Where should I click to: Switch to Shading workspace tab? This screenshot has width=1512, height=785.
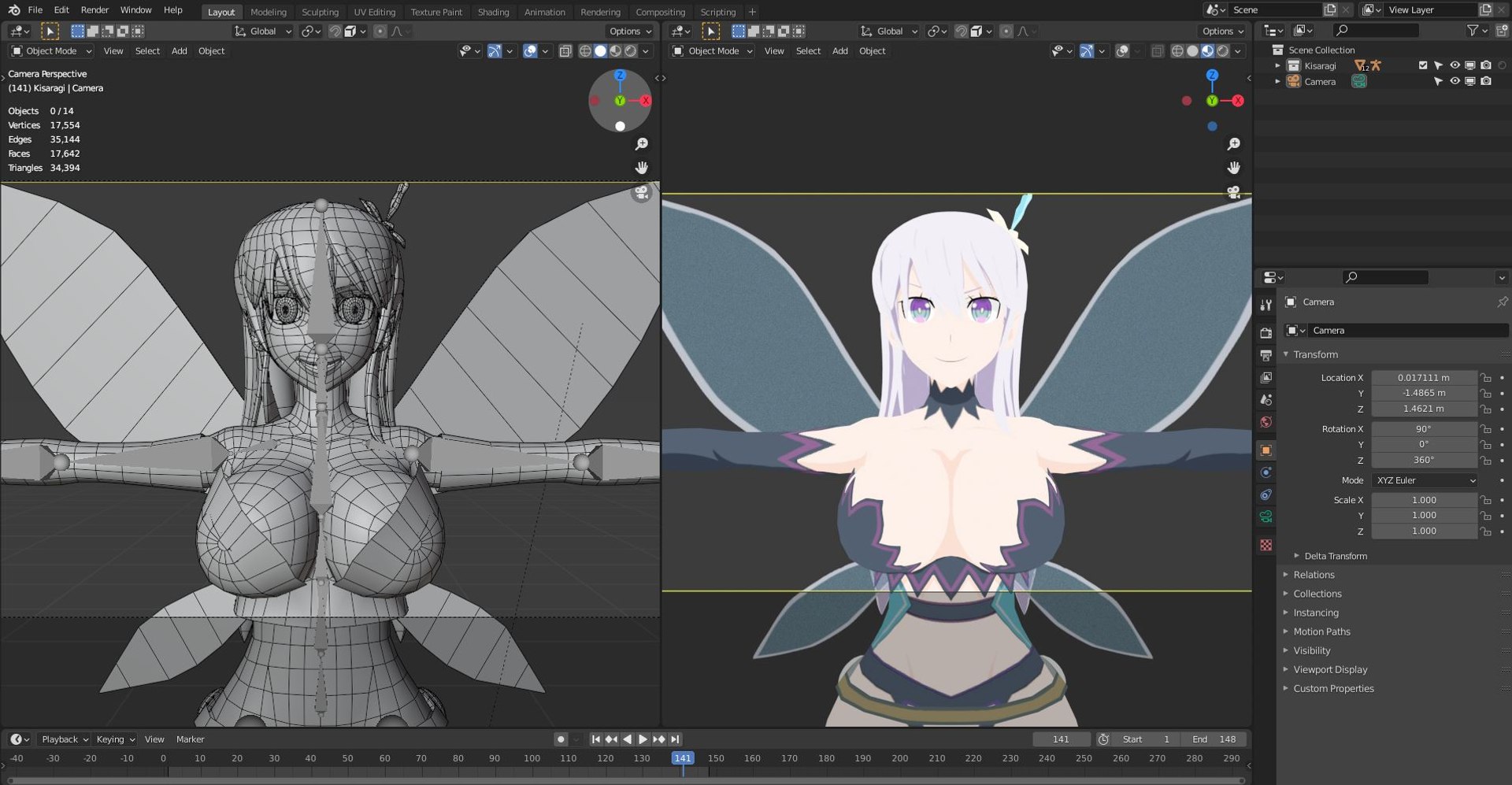(x=493, y=12)
